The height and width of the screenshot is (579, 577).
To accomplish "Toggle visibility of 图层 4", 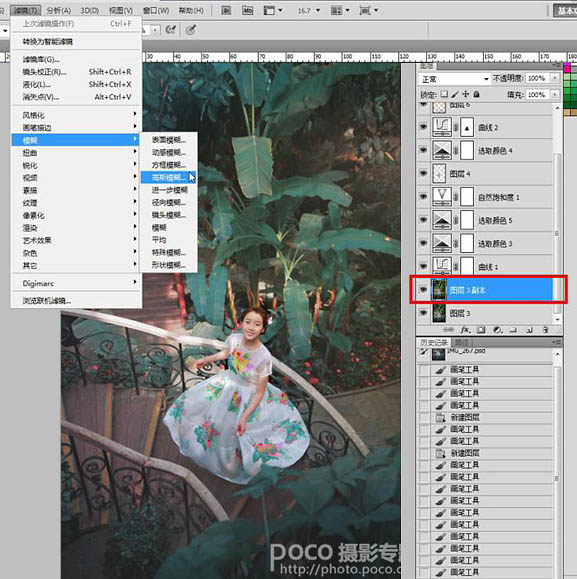I will (x=423, y=173).
